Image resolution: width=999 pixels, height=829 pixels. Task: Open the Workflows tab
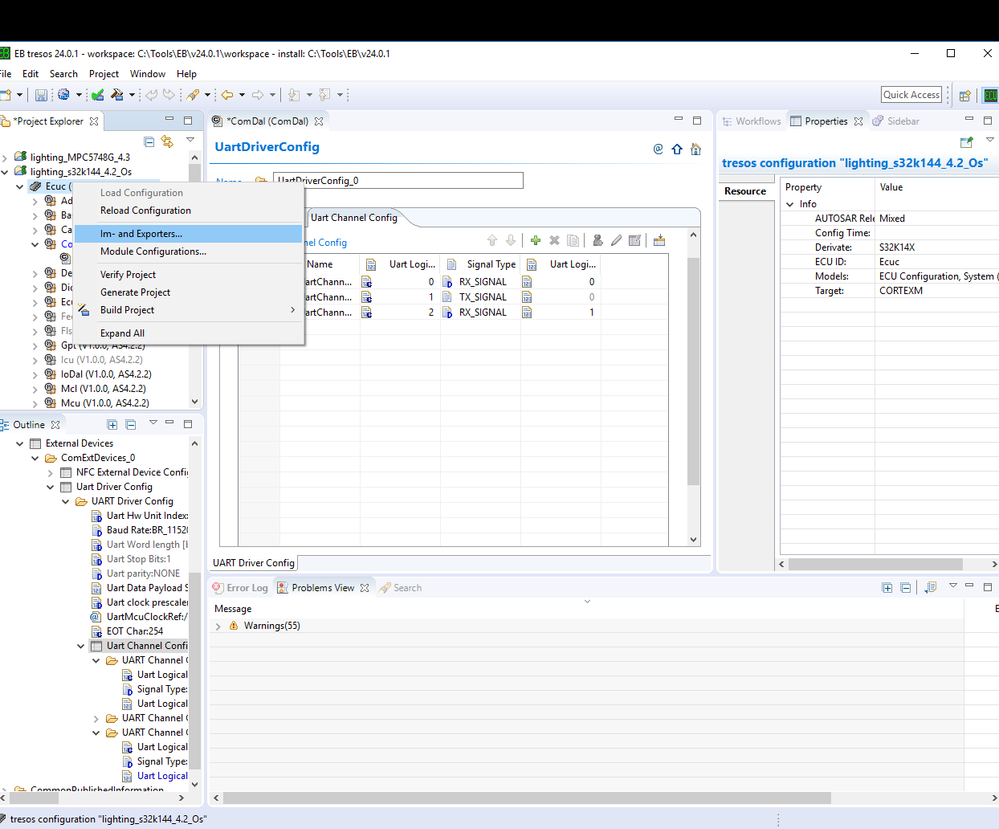[x=751, y=121]
